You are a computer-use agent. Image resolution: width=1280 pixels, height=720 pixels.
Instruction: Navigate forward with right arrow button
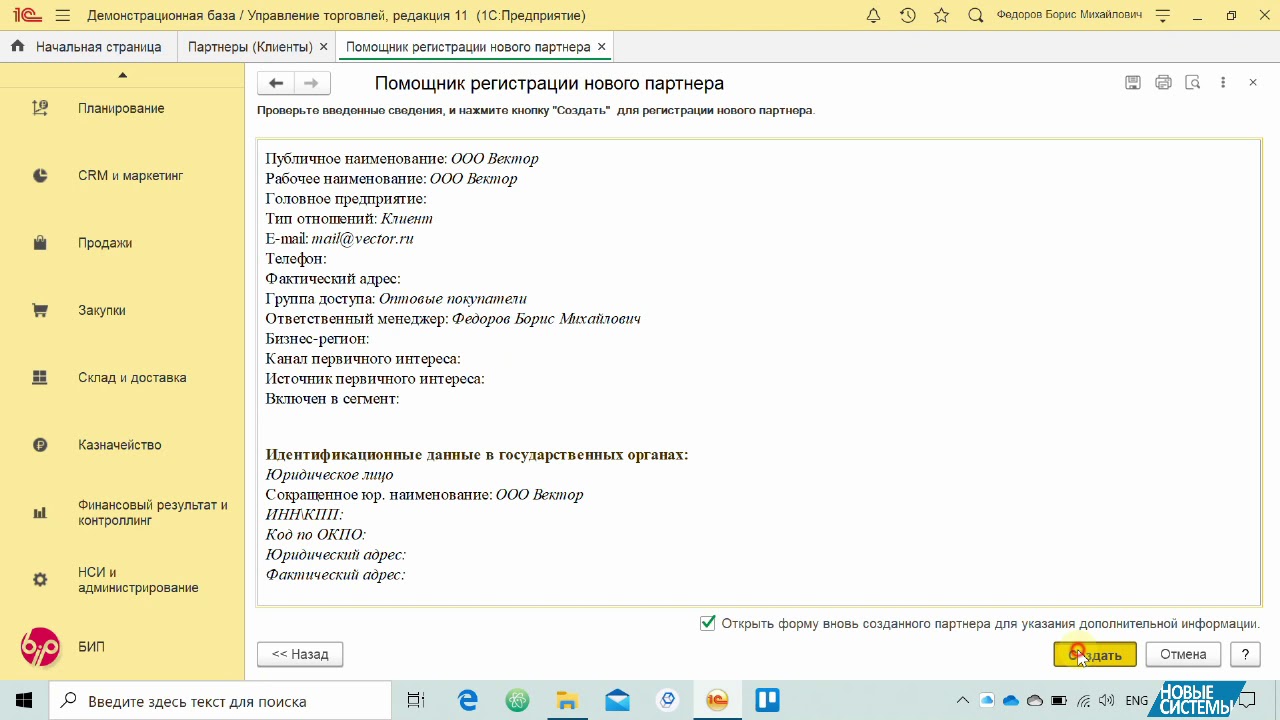click(312, 83)
